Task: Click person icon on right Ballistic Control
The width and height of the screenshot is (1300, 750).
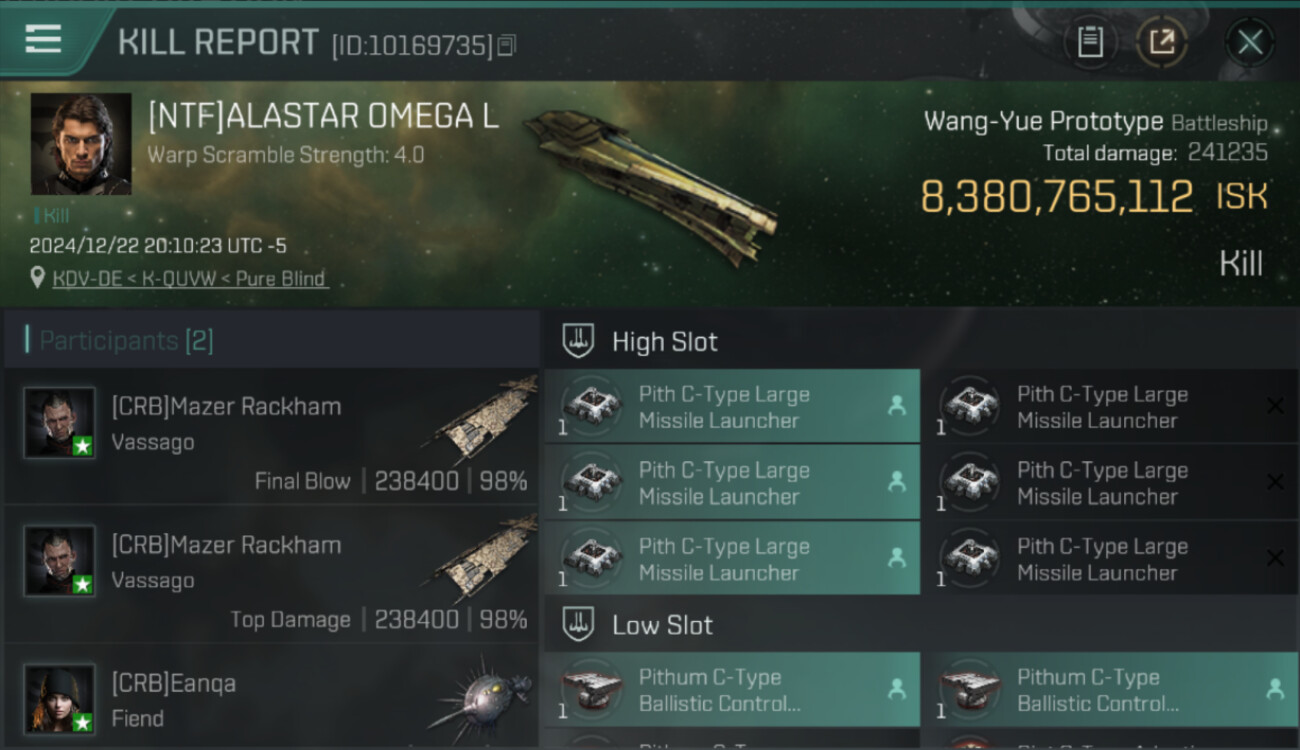Action: pos(1275,689)
